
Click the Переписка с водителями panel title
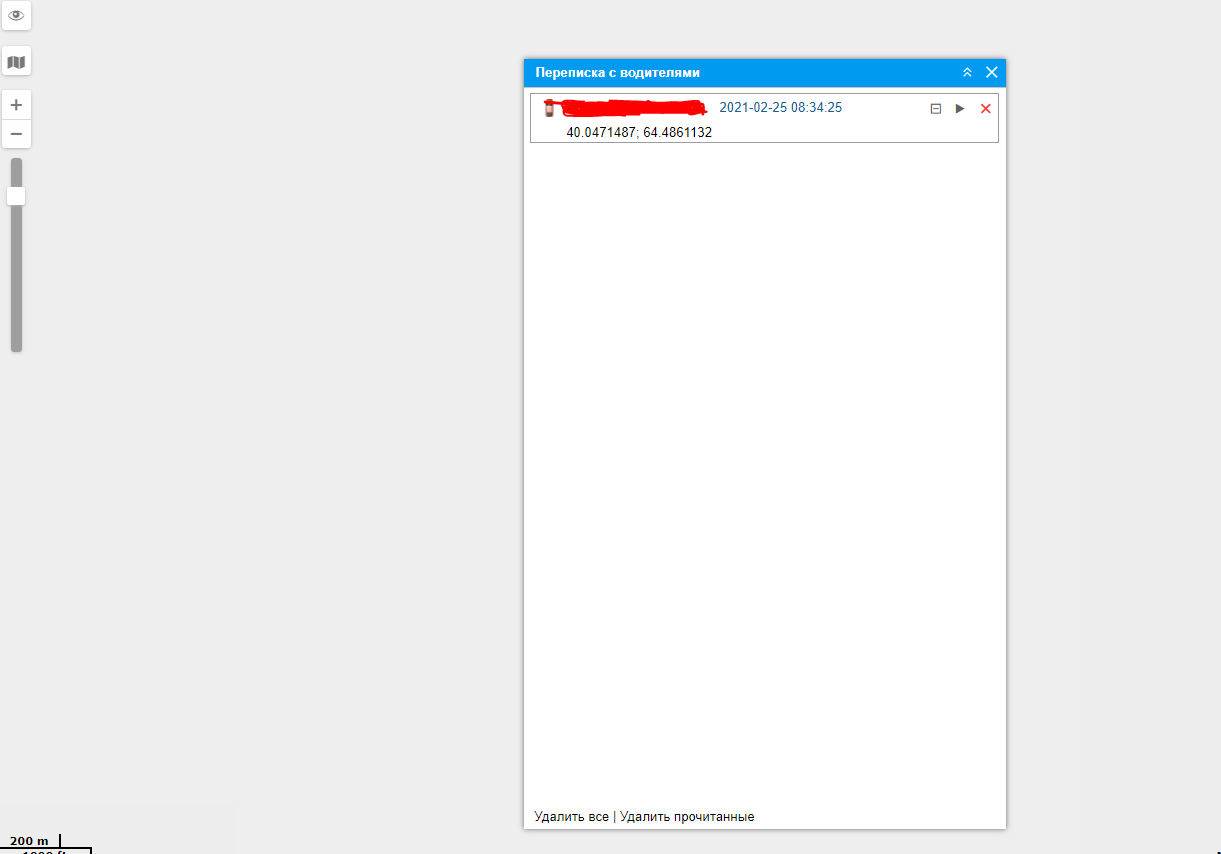pyautogui.click(x=617, y=73)
